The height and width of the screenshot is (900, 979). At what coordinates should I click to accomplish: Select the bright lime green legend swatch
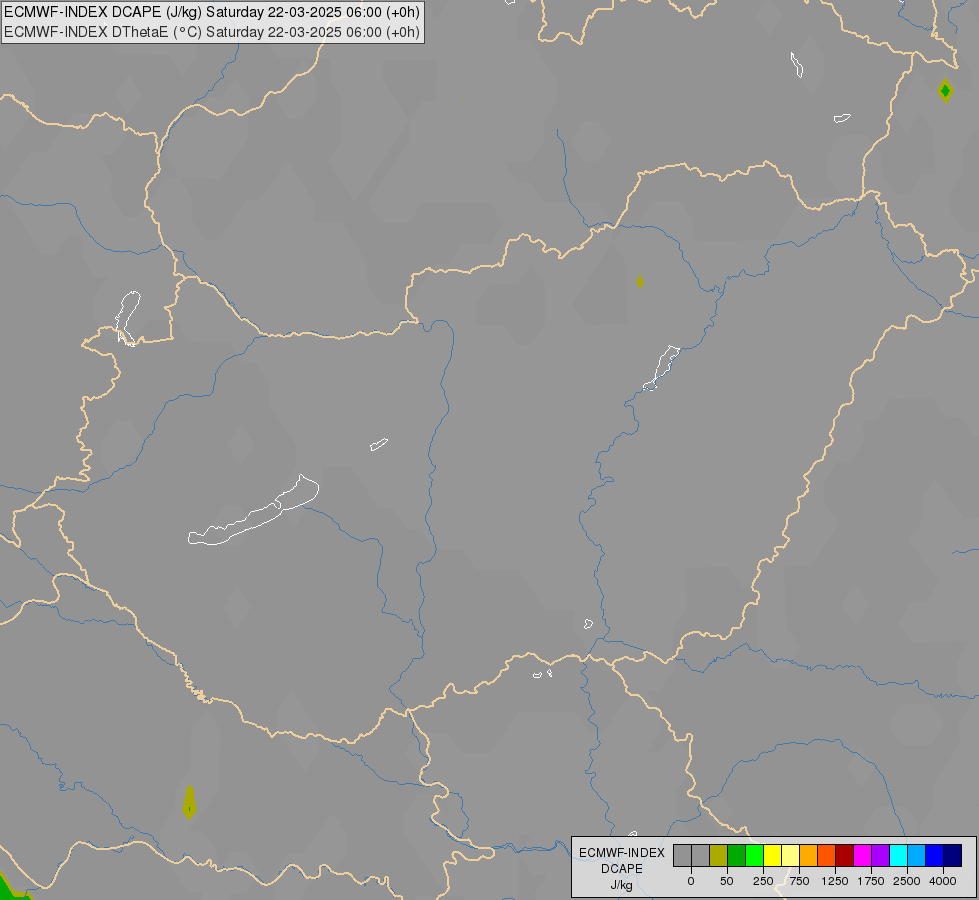pyautogui.click(x=754, y=856)
